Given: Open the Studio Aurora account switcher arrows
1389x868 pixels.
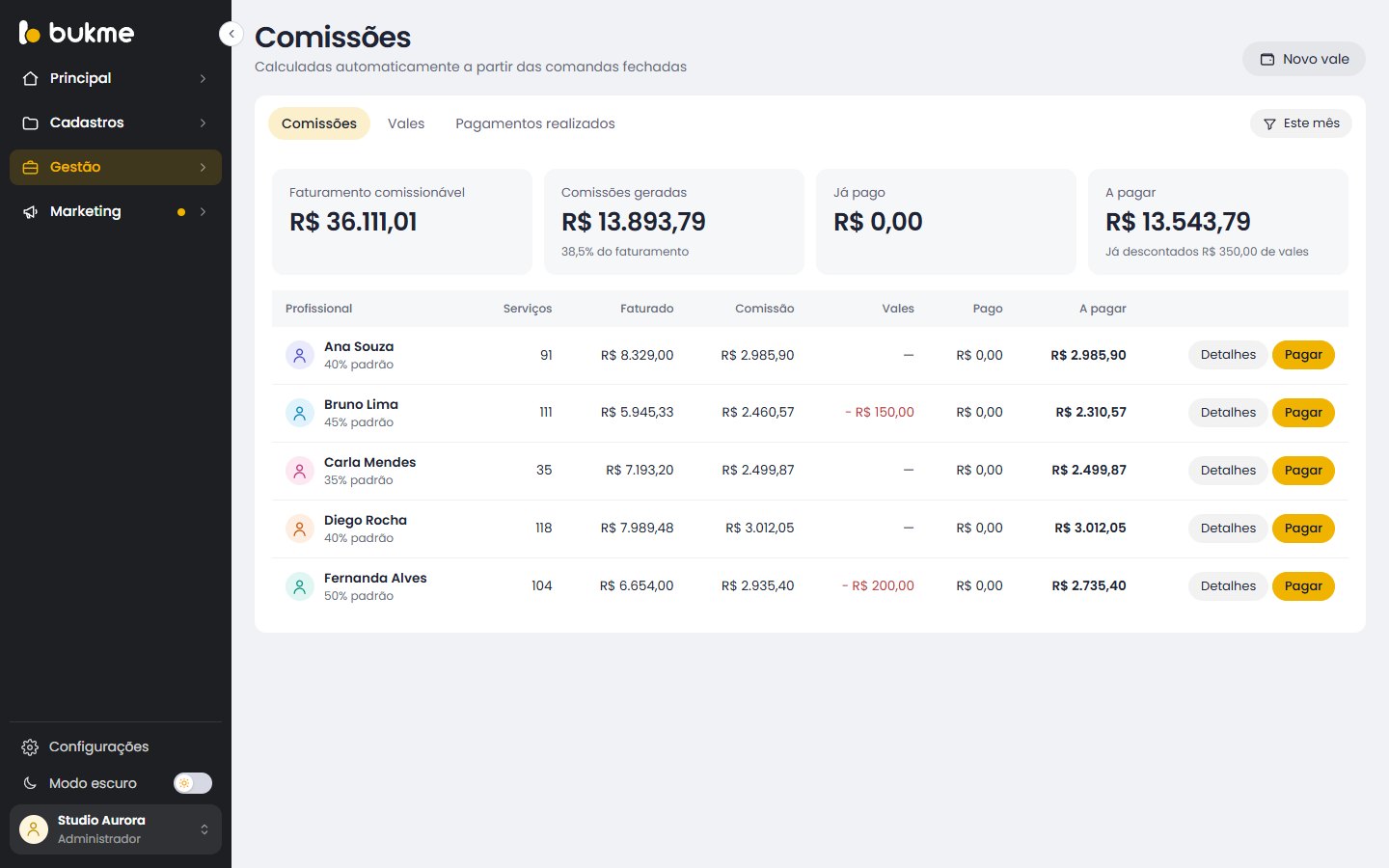Looking at the screenshot, I should [204, 829].
